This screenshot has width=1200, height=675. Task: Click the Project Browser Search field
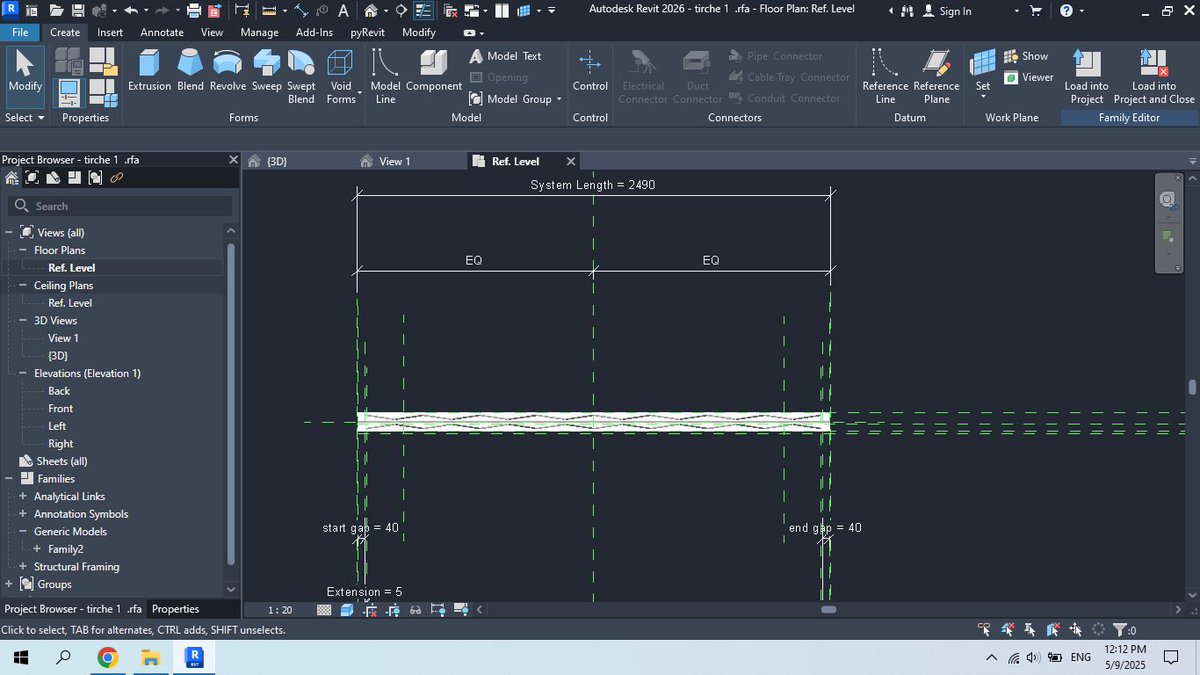click(120, 206)
